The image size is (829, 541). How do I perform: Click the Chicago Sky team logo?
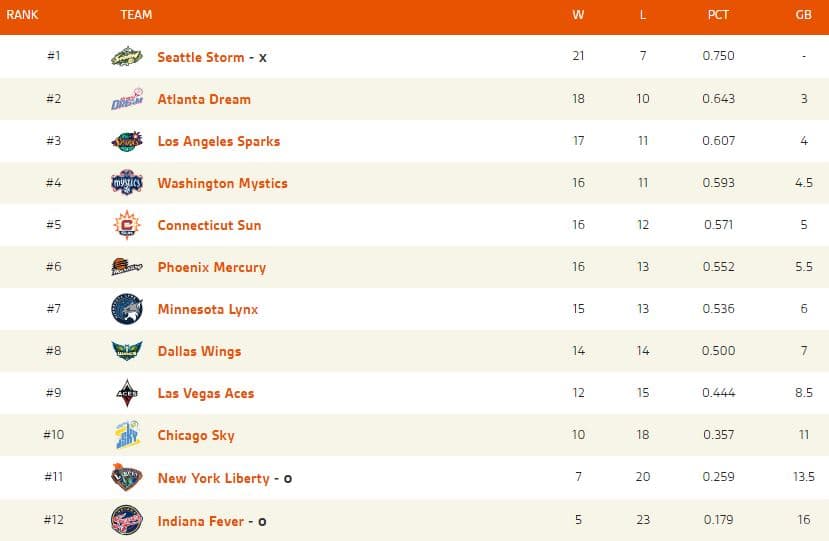127,435
